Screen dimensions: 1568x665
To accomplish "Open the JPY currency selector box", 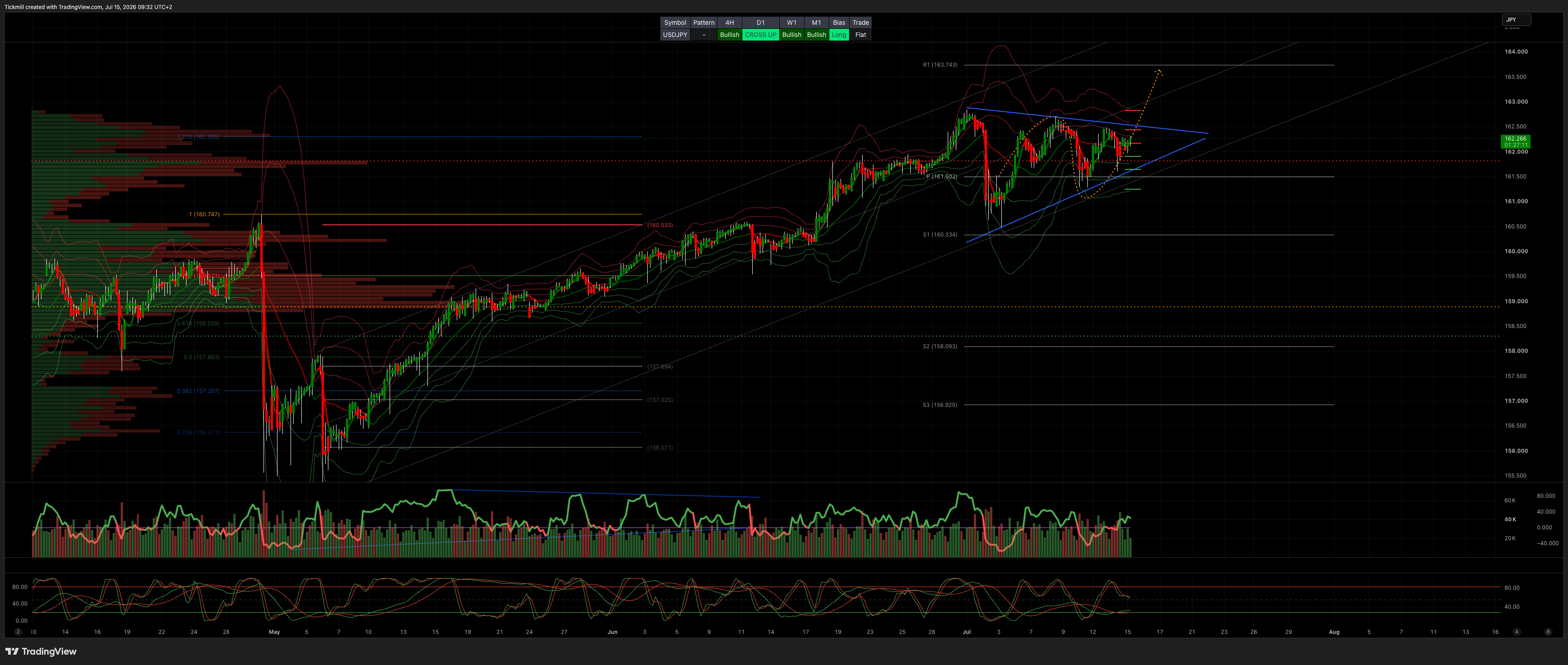I will (1516, 20).
